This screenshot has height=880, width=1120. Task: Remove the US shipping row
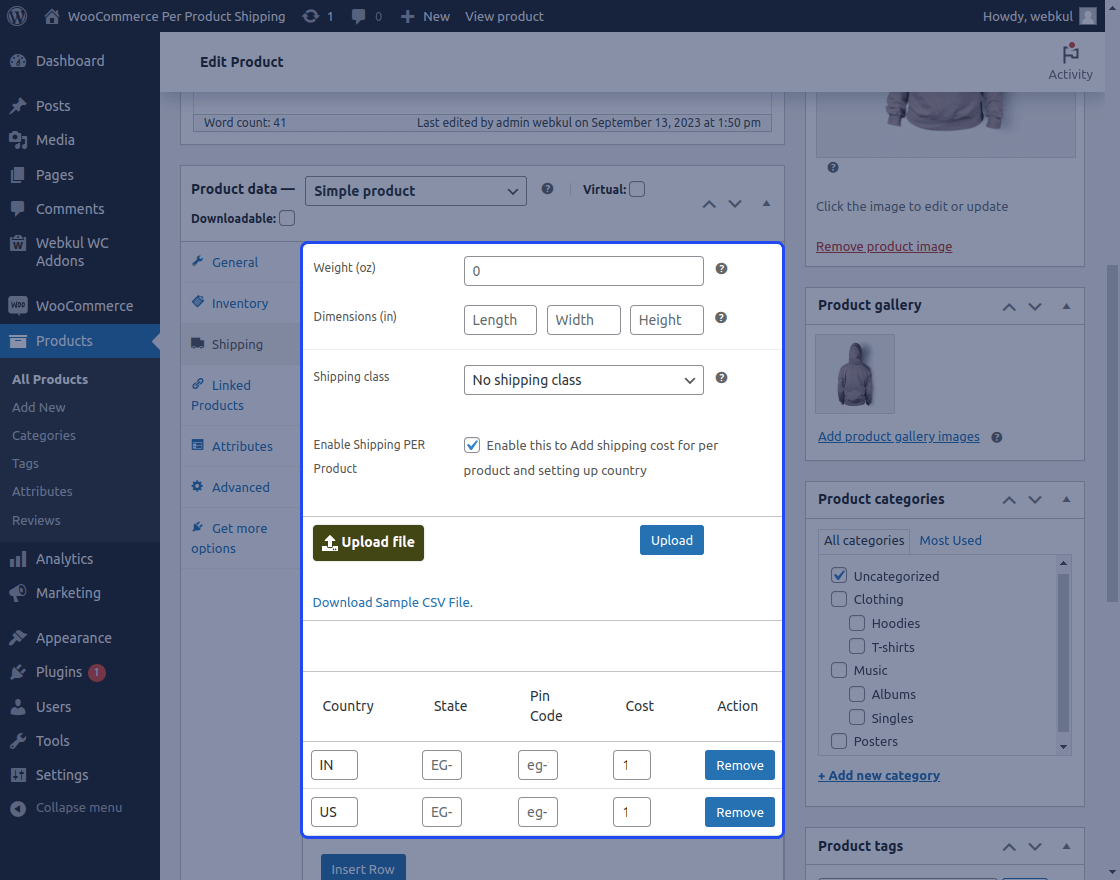click(x=739, y=812)
